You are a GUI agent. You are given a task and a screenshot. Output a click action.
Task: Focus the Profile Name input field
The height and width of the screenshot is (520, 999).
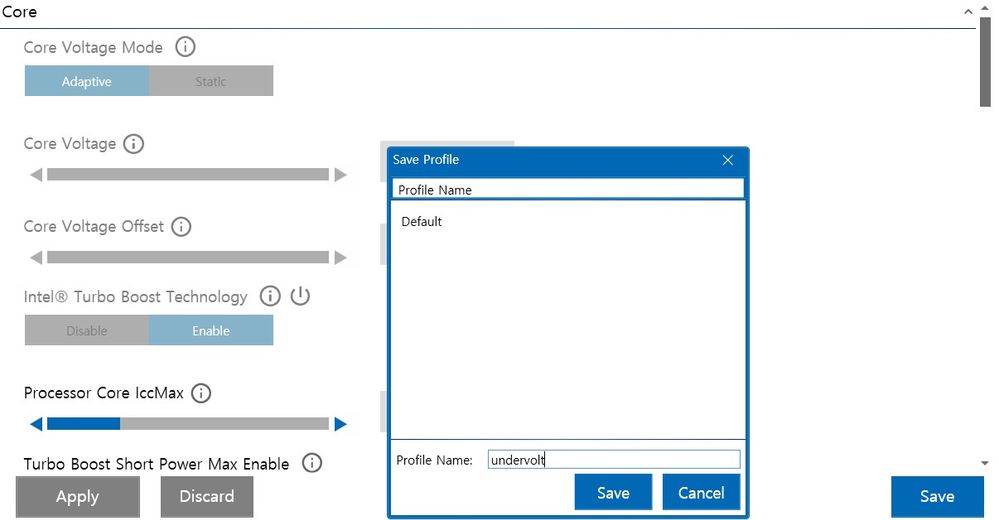tap(614, 459)
